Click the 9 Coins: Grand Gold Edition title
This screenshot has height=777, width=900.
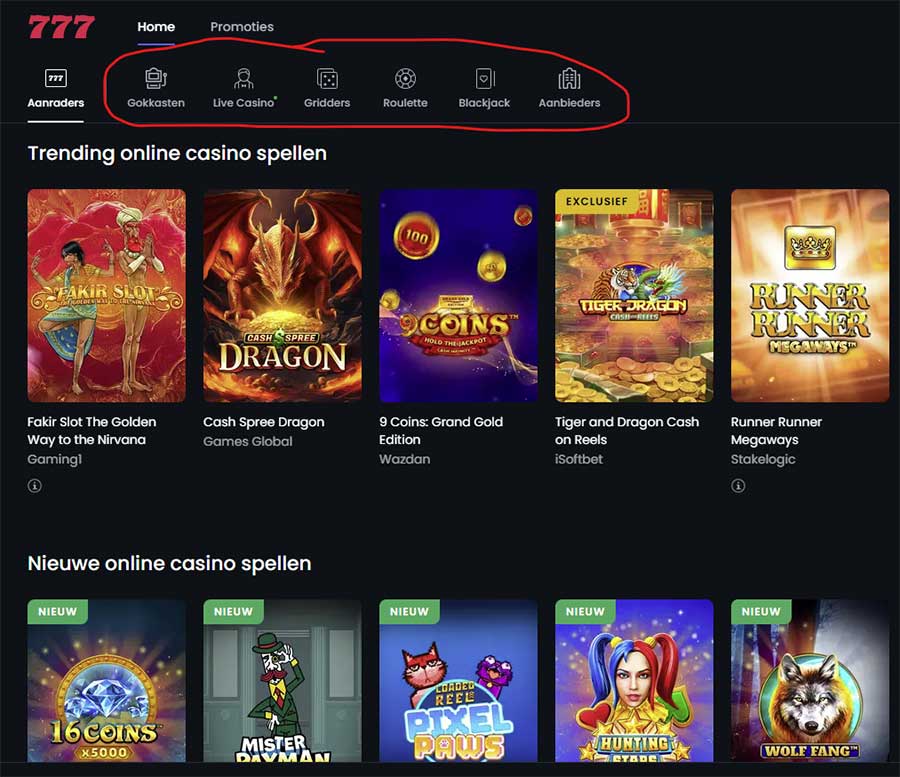(441, 431)
